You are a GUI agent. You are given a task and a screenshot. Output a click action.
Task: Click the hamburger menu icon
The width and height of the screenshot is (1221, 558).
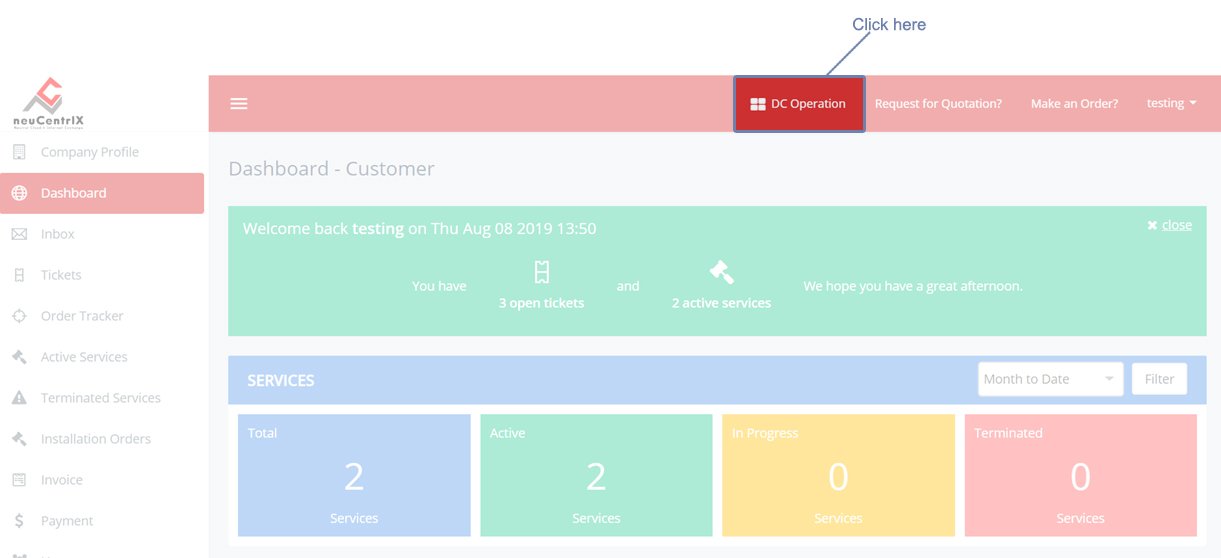[x=239, y=104]
